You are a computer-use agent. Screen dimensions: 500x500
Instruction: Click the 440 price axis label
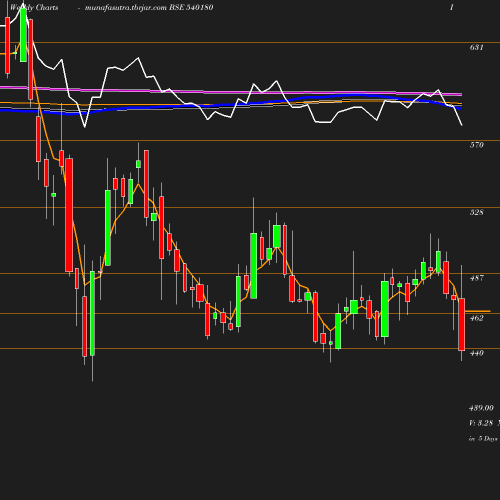click(x=476, y=353)
